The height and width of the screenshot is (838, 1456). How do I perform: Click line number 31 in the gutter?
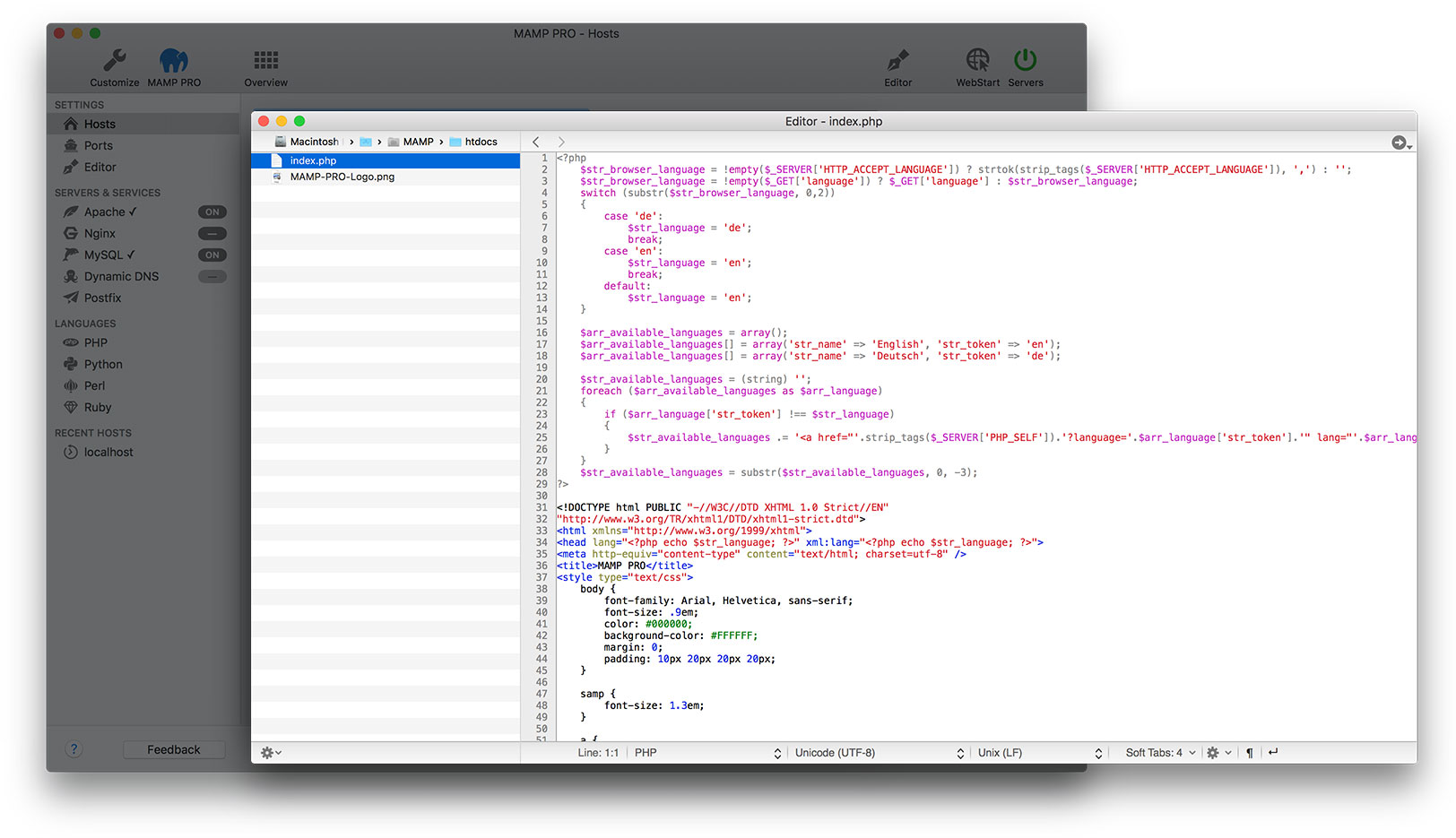click(542, 507)
